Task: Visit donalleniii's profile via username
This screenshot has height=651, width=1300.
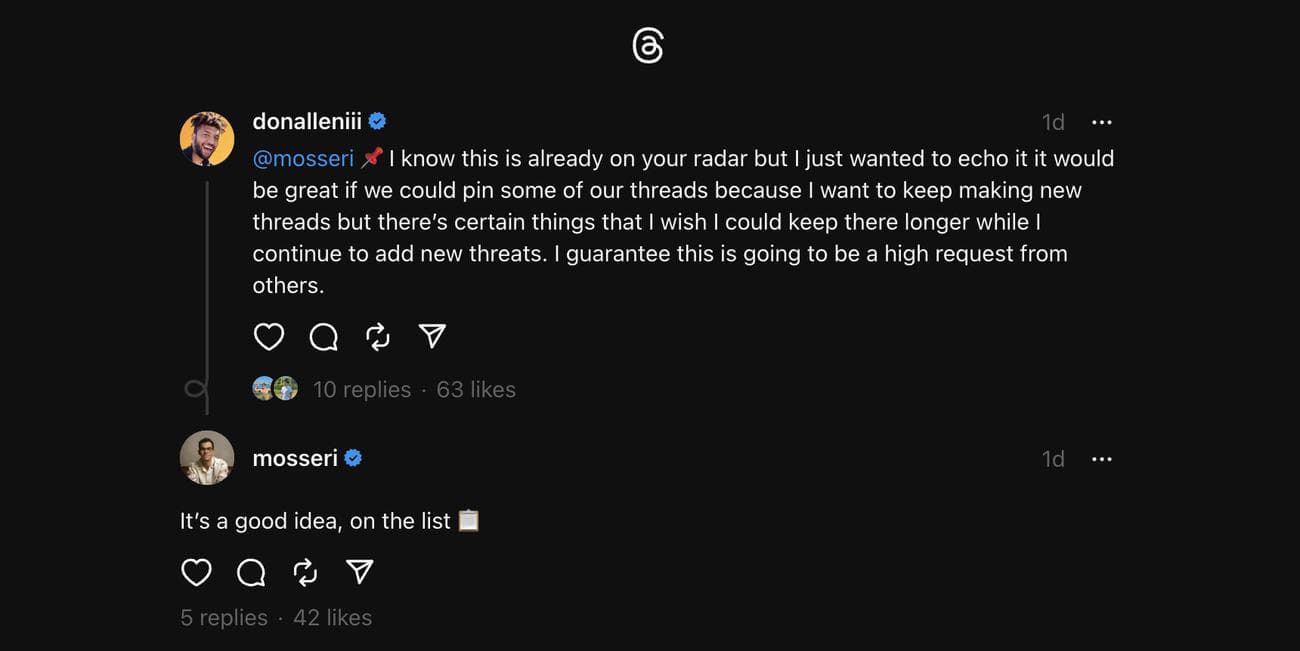Action: click(307, 122)
